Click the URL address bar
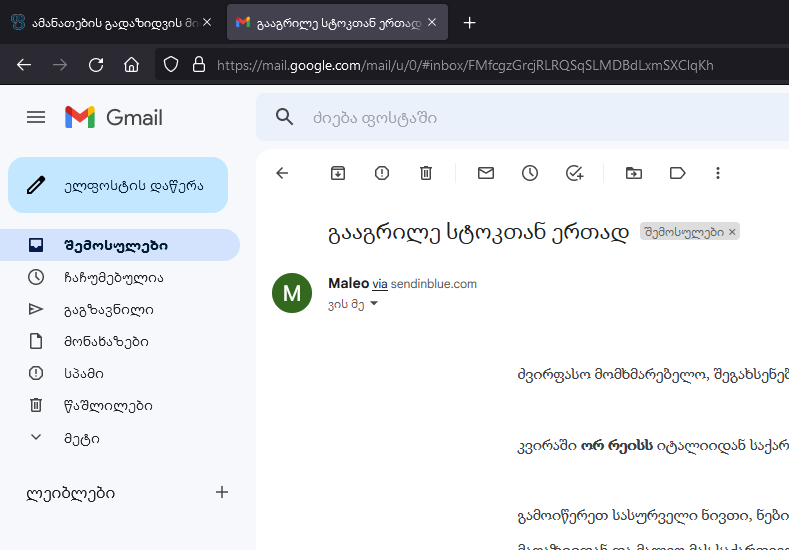Image resolution: width=789 pixels, height=550 pixels. click(x=465, y=65)
